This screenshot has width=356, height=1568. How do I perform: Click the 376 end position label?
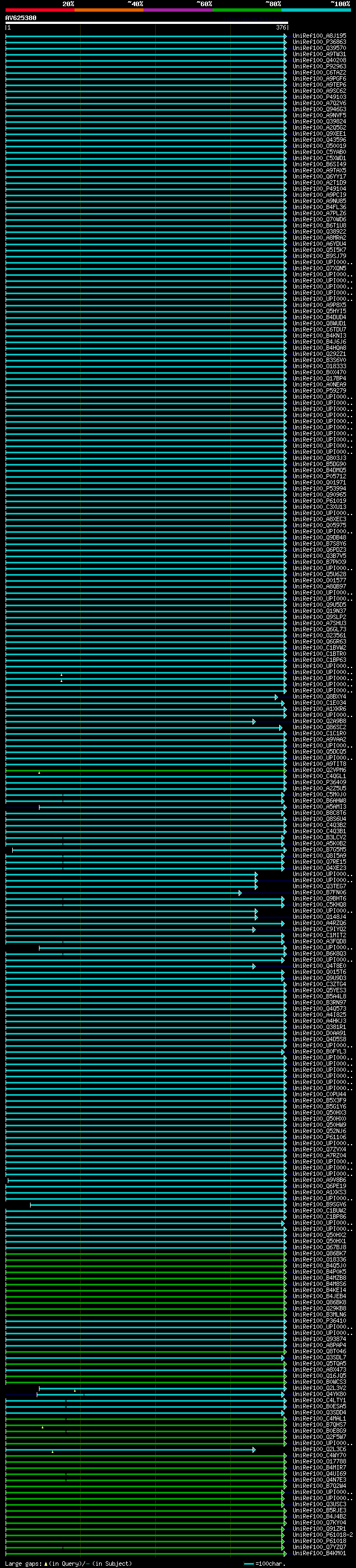pyautogui.click(x=281, y=27)
